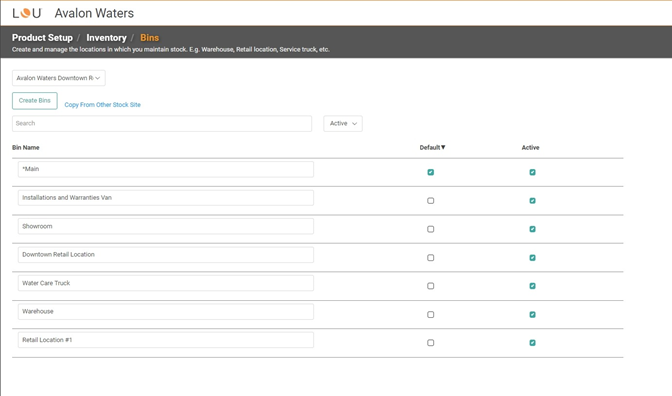Viewport: 672px width, 396px height.
Task: Click the Create Bins button
Action: pos(35,101)
